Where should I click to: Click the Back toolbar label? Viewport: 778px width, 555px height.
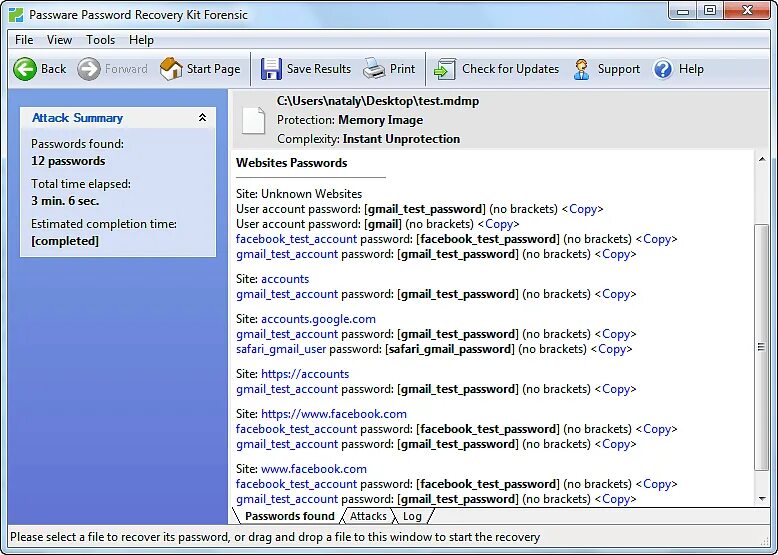54,69
